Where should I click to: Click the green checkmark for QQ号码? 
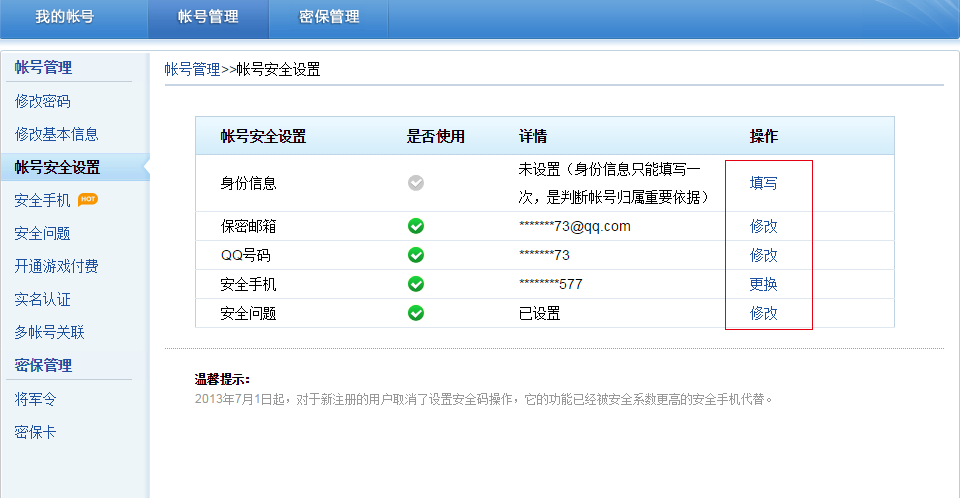416,255
